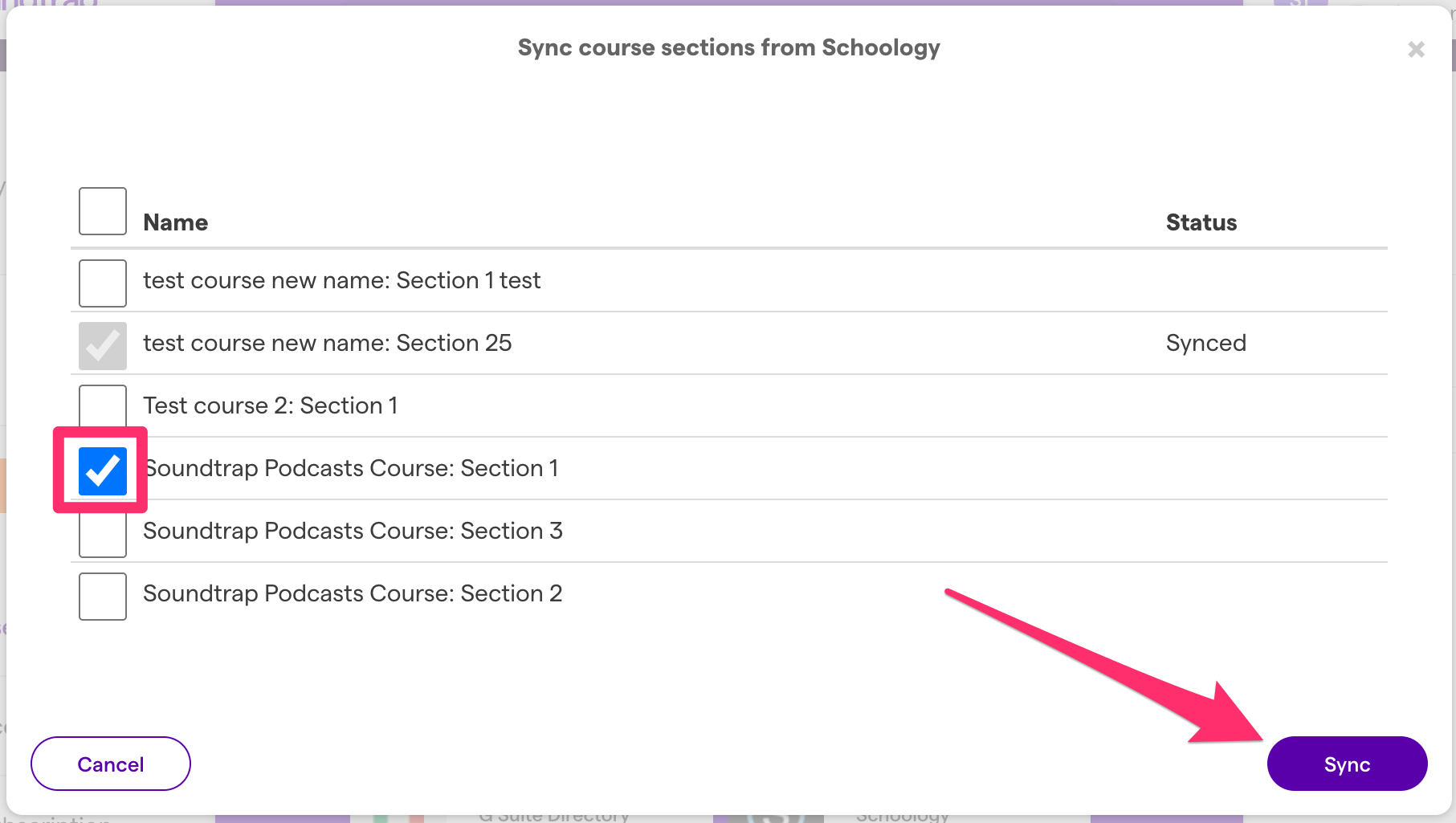Click the Cancel button
Viewport: 1456px width, 823px height.
(111, 764)
